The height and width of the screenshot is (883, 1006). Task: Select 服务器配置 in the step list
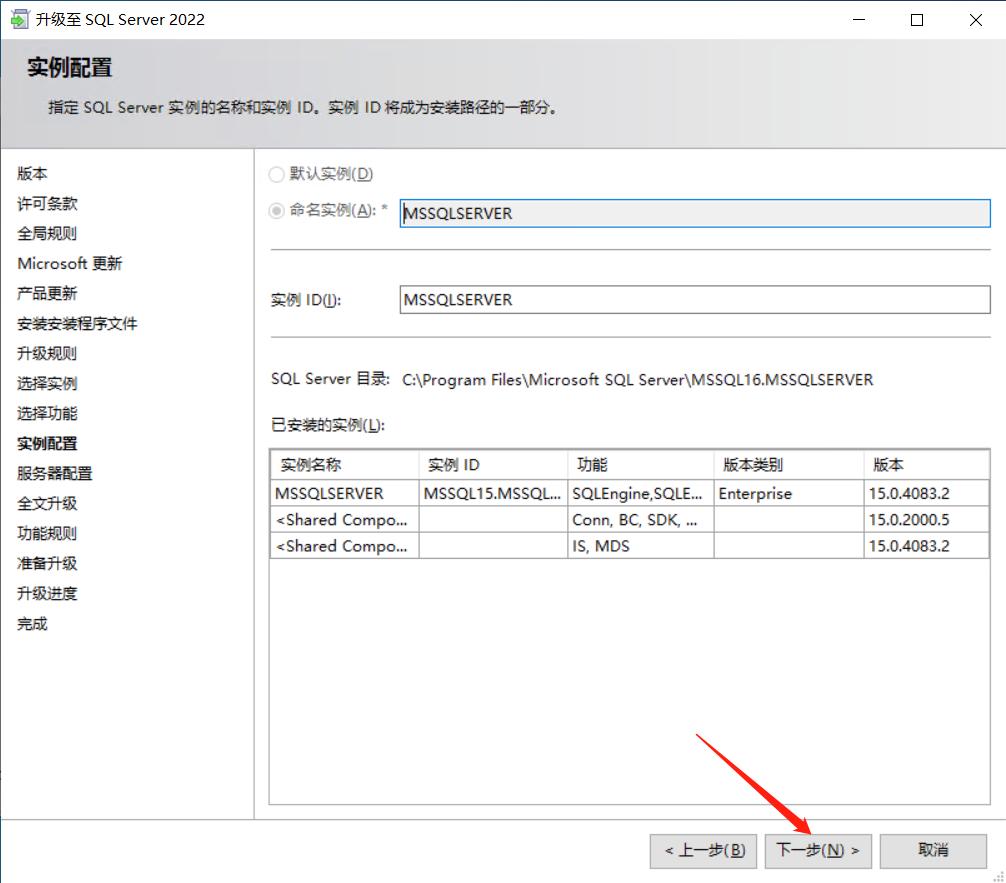pos(55,474)
